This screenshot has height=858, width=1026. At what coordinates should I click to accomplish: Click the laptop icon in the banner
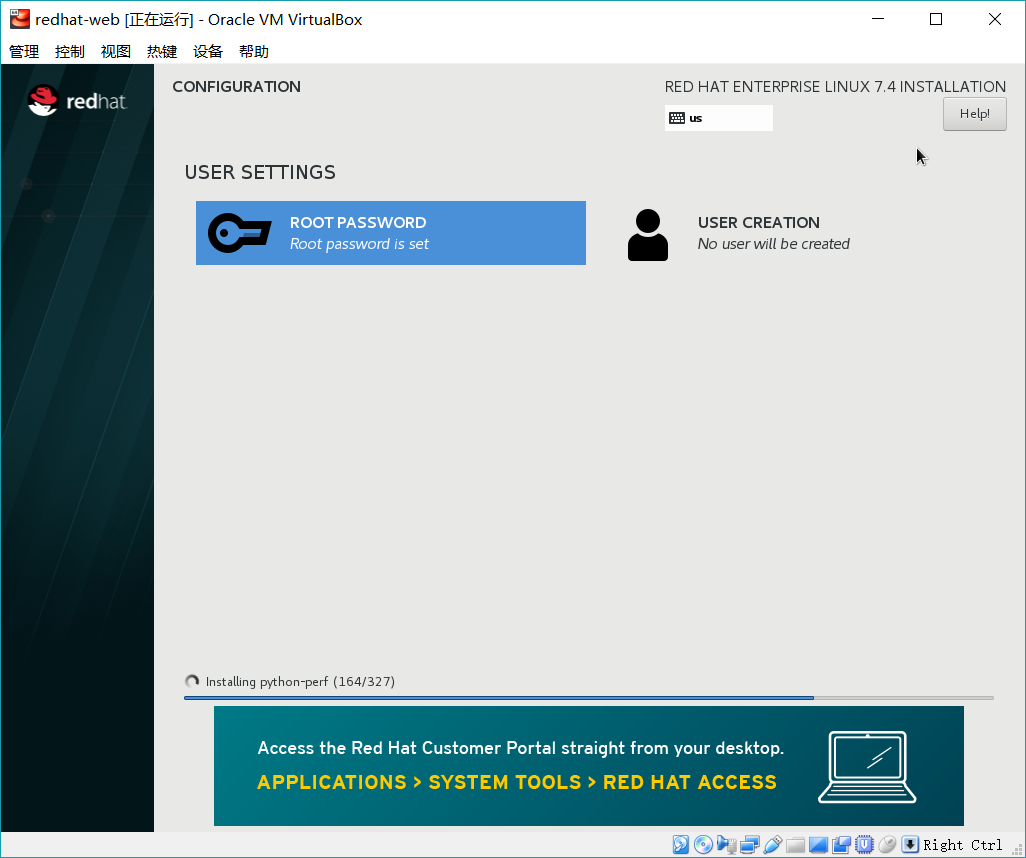coord(867,767)
